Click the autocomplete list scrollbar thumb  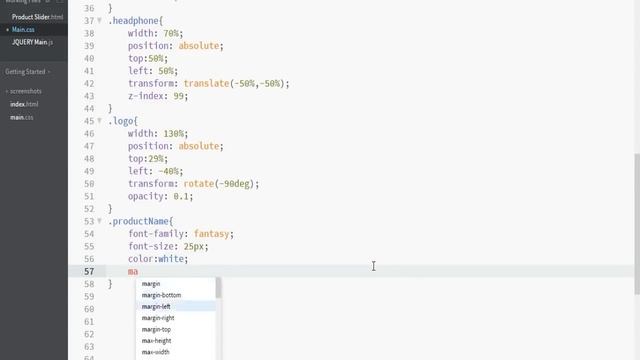pyautogui.click(x=218, y=288)
